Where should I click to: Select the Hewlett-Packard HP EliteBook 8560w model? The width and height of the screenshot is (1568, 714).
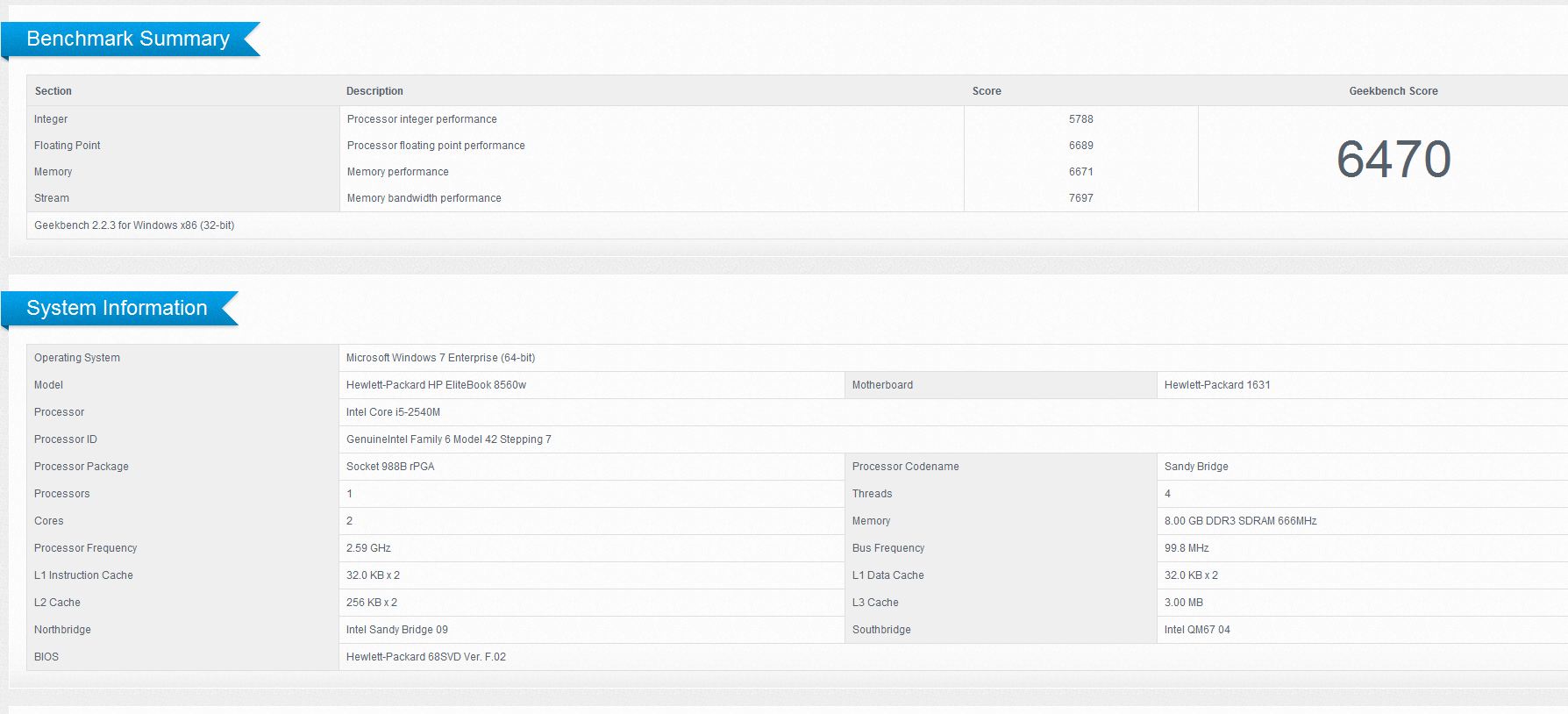click(x=436, y=385)
